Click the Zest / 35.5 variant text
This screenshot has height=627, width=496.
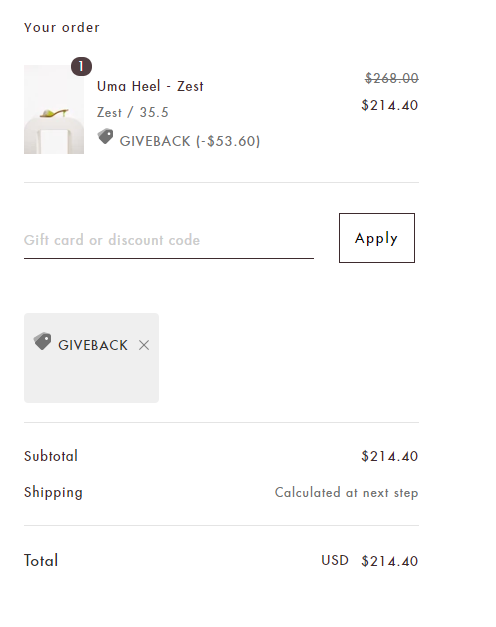click(133, 112)
